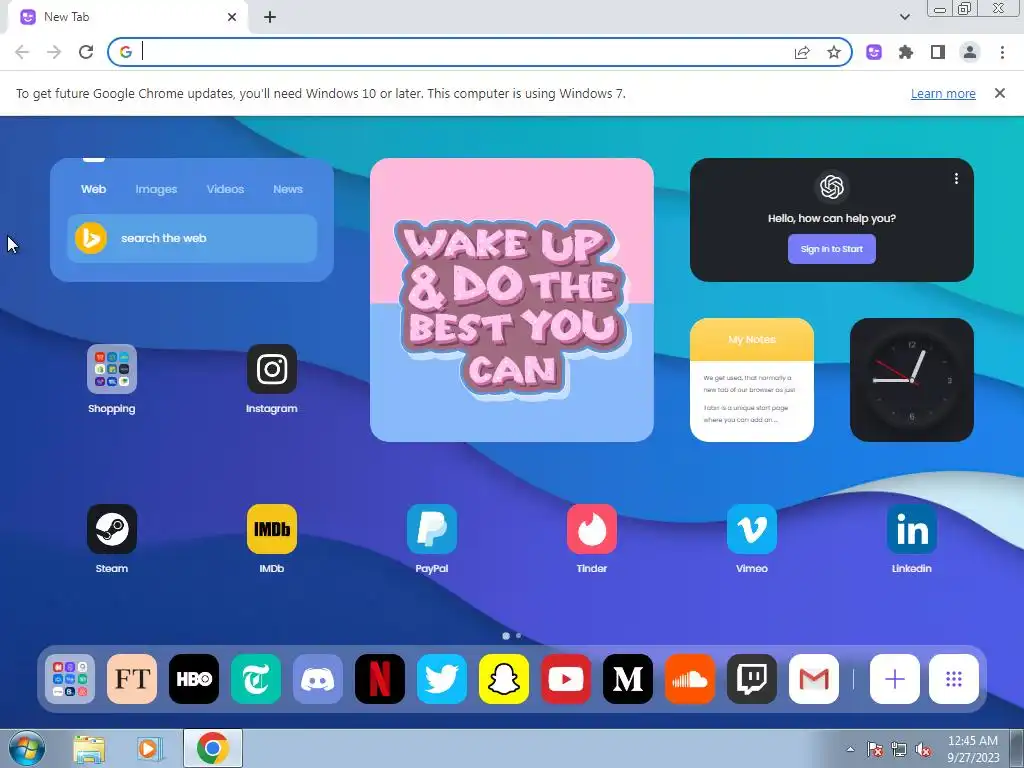Launch the Steam shortcut
The height and width of the screenshot is (768, 1024).
pyautogui.click(x=112, y=529)
